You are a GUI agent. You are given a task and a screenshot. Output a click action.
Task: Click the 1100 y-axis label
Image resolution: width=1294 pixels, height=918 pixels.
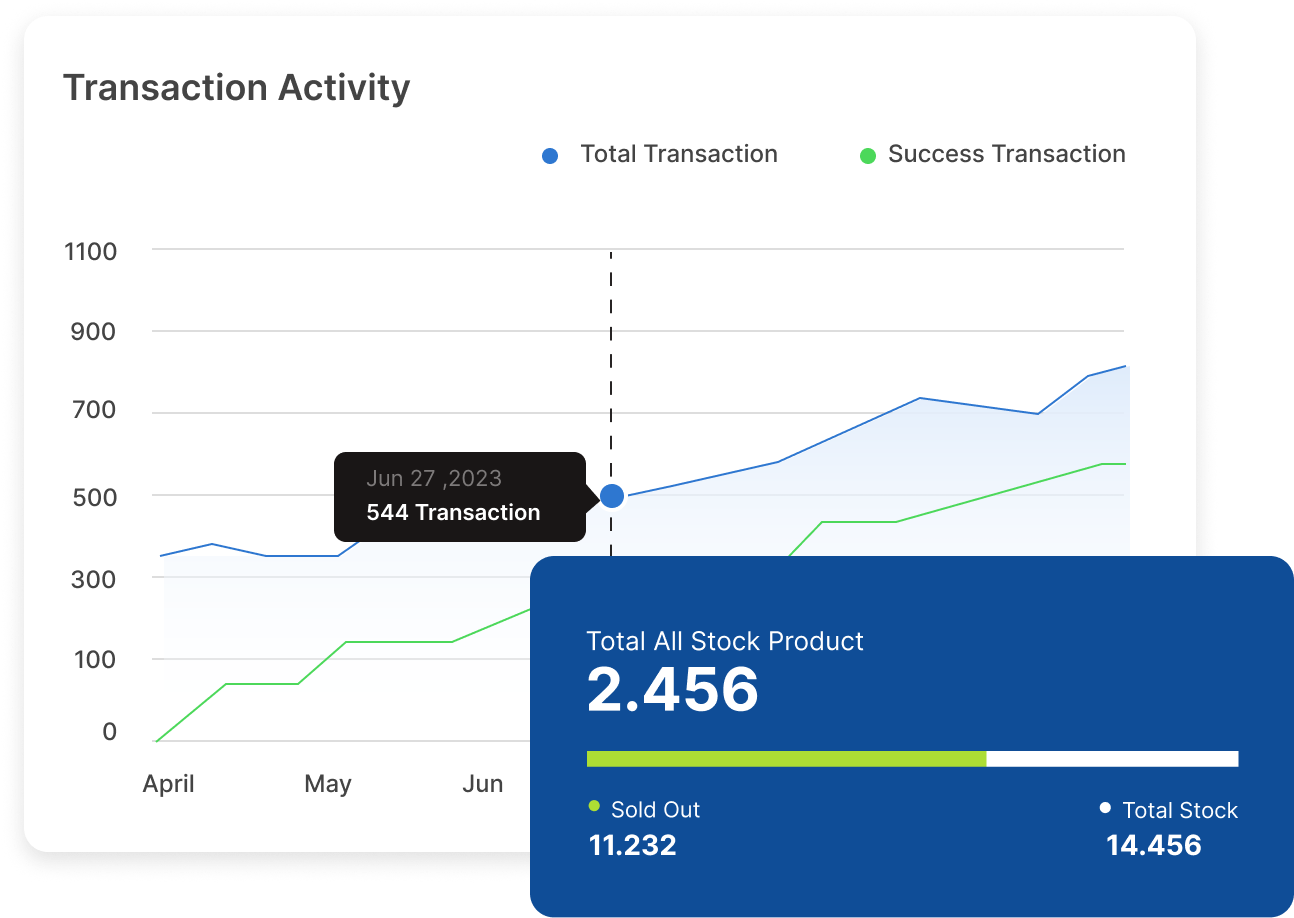coord(91,252)
